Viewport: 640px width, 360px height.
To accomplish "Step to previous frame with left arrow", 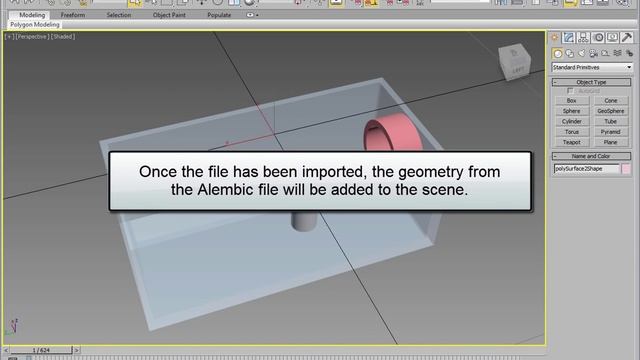I will coord(6,350).
